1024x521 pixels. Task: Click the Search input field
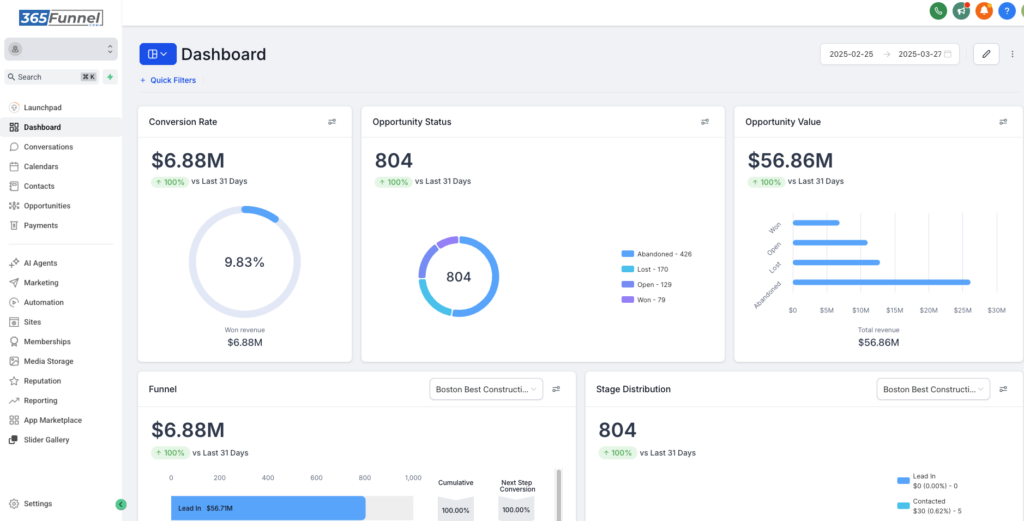(x=52, y=77)
